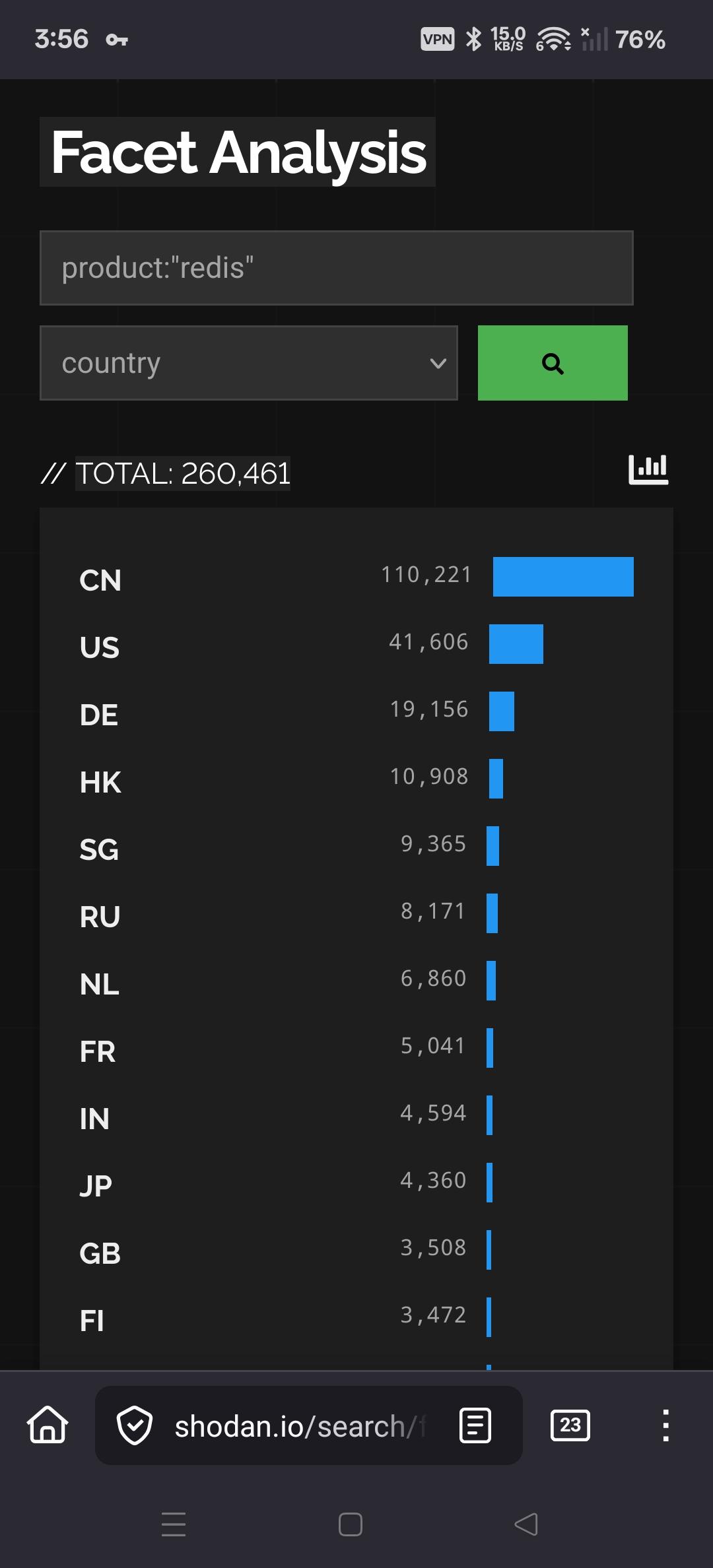Tap the Android home square button
The image size is (713, 1568).
(350, 1524)
